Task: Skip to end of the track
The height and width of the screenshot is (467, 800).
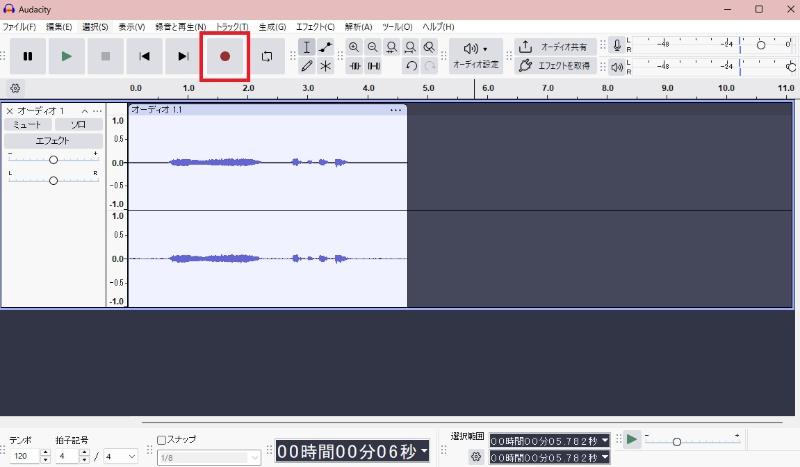Action: click(x=183, y=56)
